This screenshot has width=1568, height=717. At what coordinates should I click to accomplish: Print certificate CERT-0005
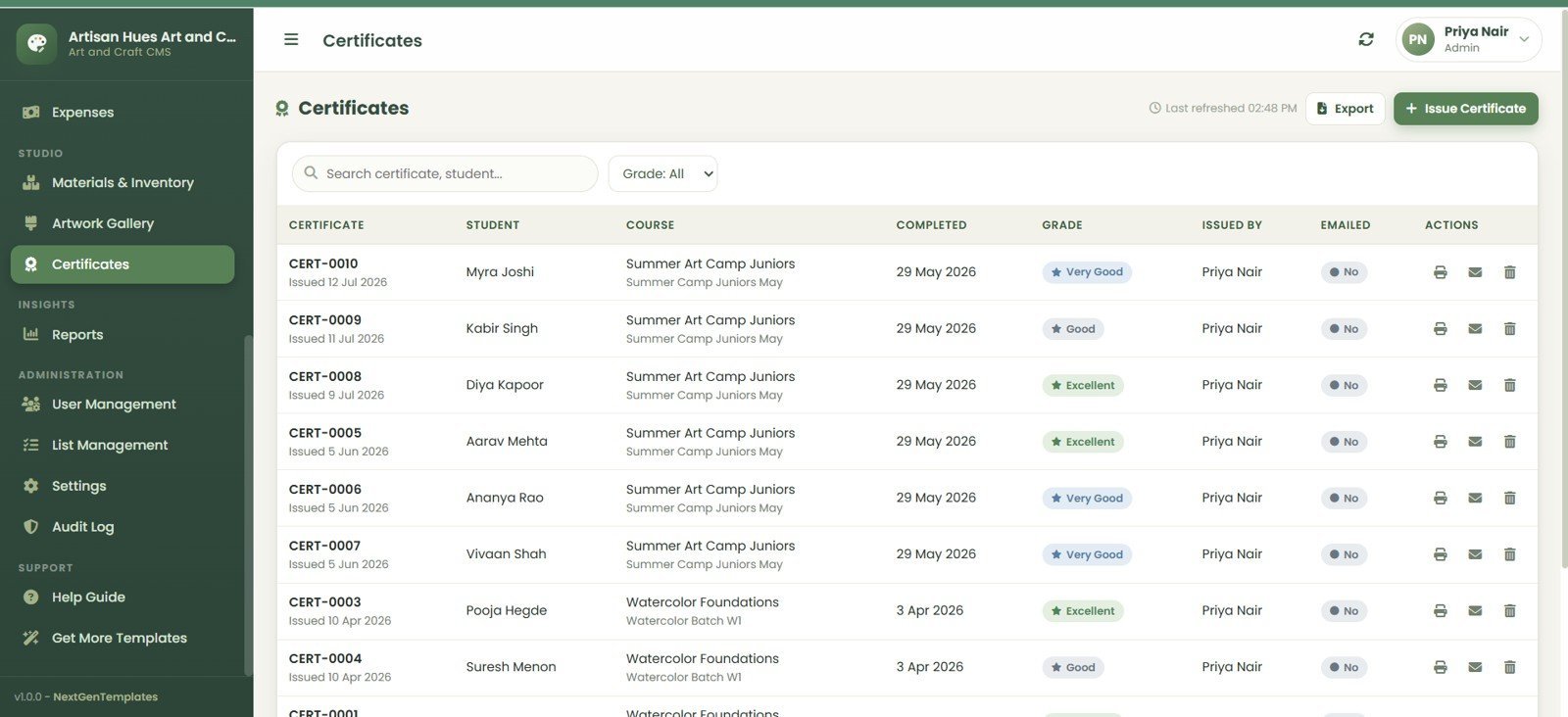[x=1440, y=442]
